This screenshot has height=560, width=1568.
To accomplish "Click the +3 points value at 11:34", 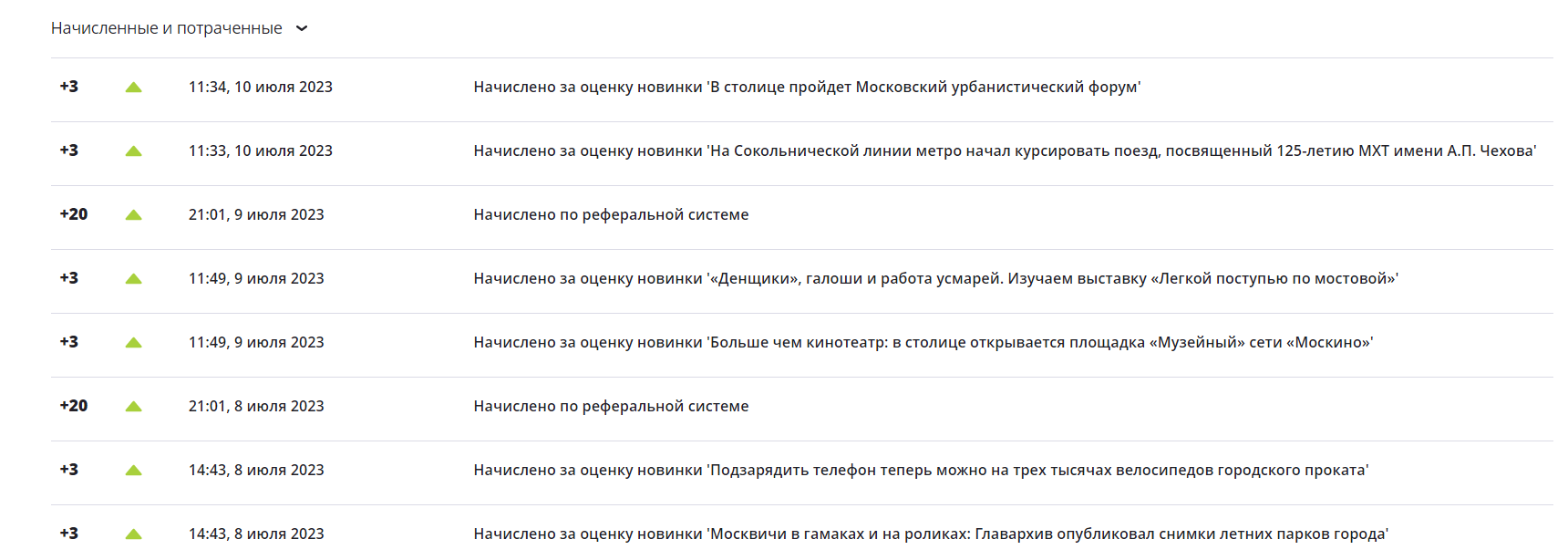I will click(69, 87).
